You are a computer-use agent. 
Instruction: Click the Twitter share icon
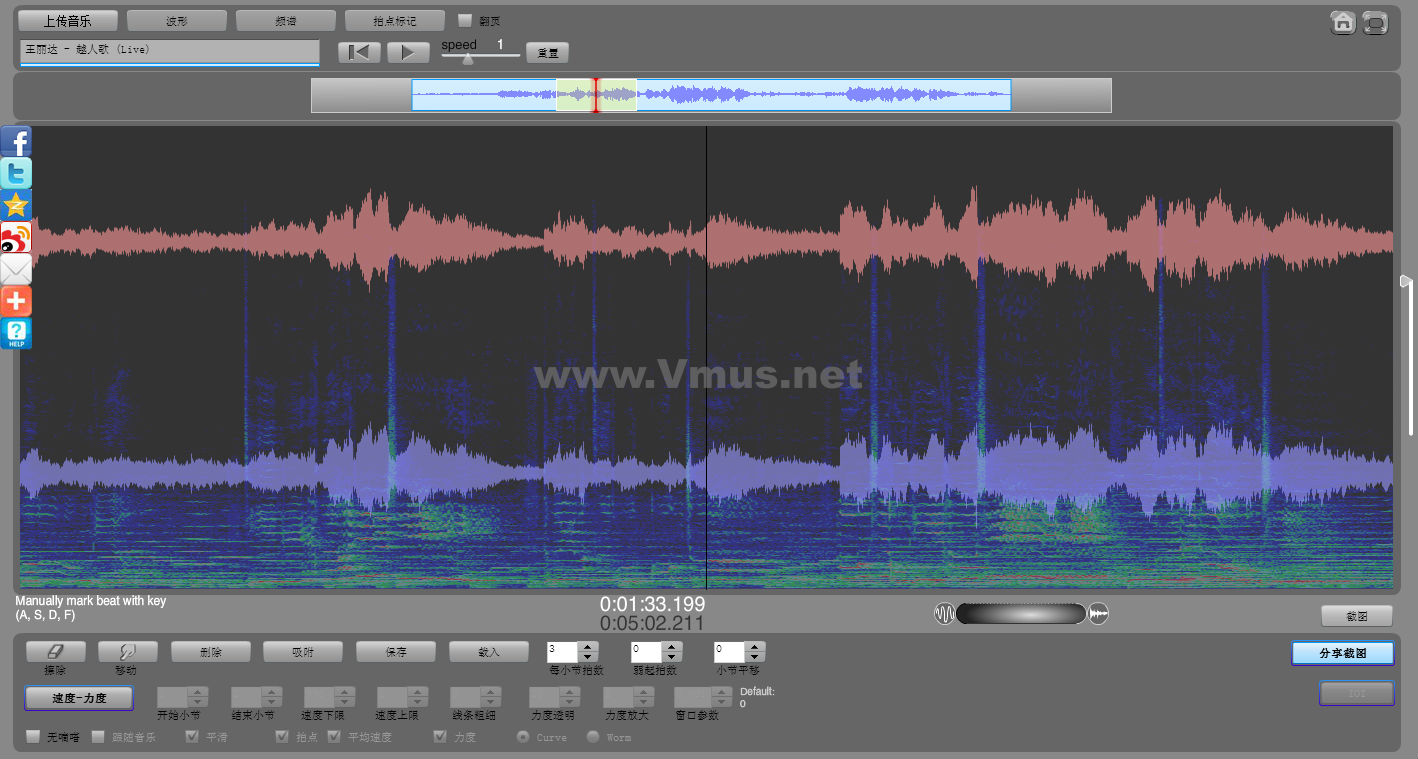[x=16, y=173]
